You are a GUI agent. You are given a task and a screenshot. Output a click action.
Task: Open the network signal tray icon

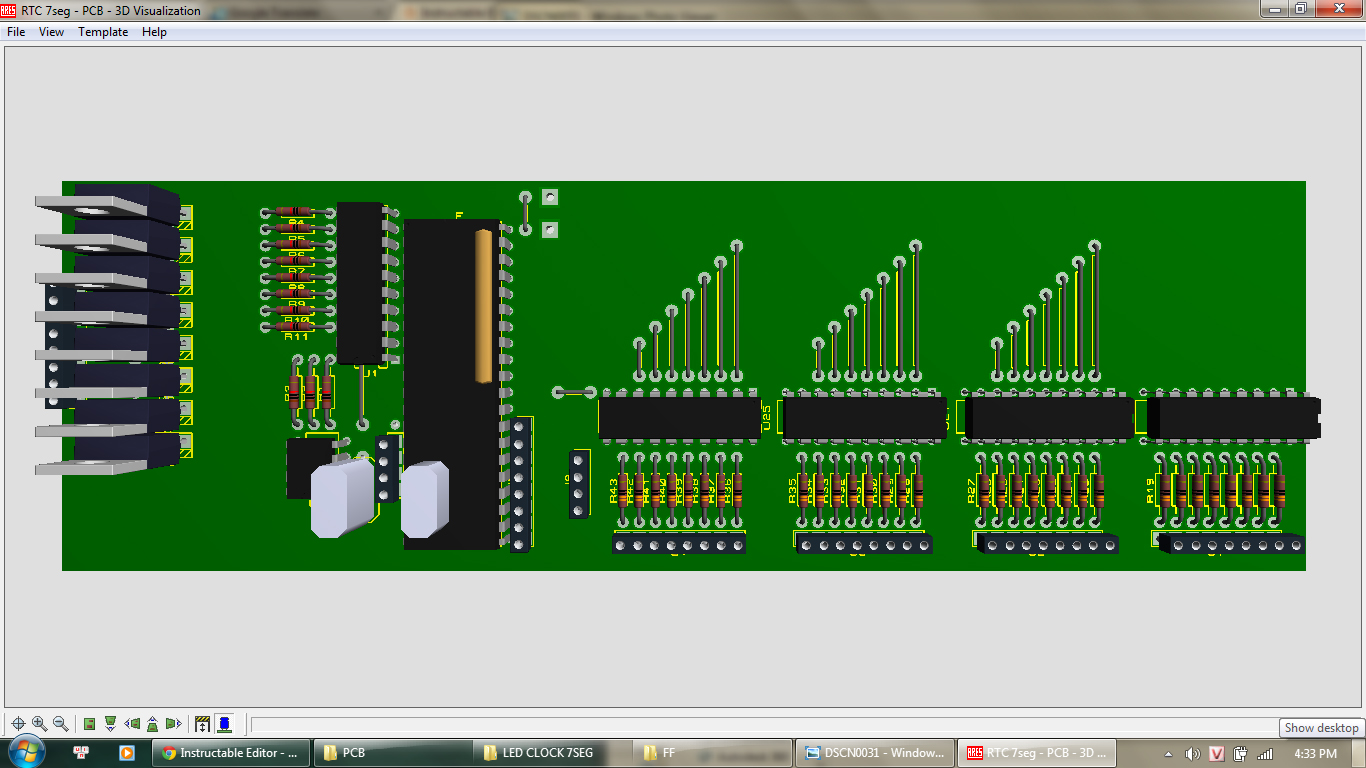click(1266, 753)
